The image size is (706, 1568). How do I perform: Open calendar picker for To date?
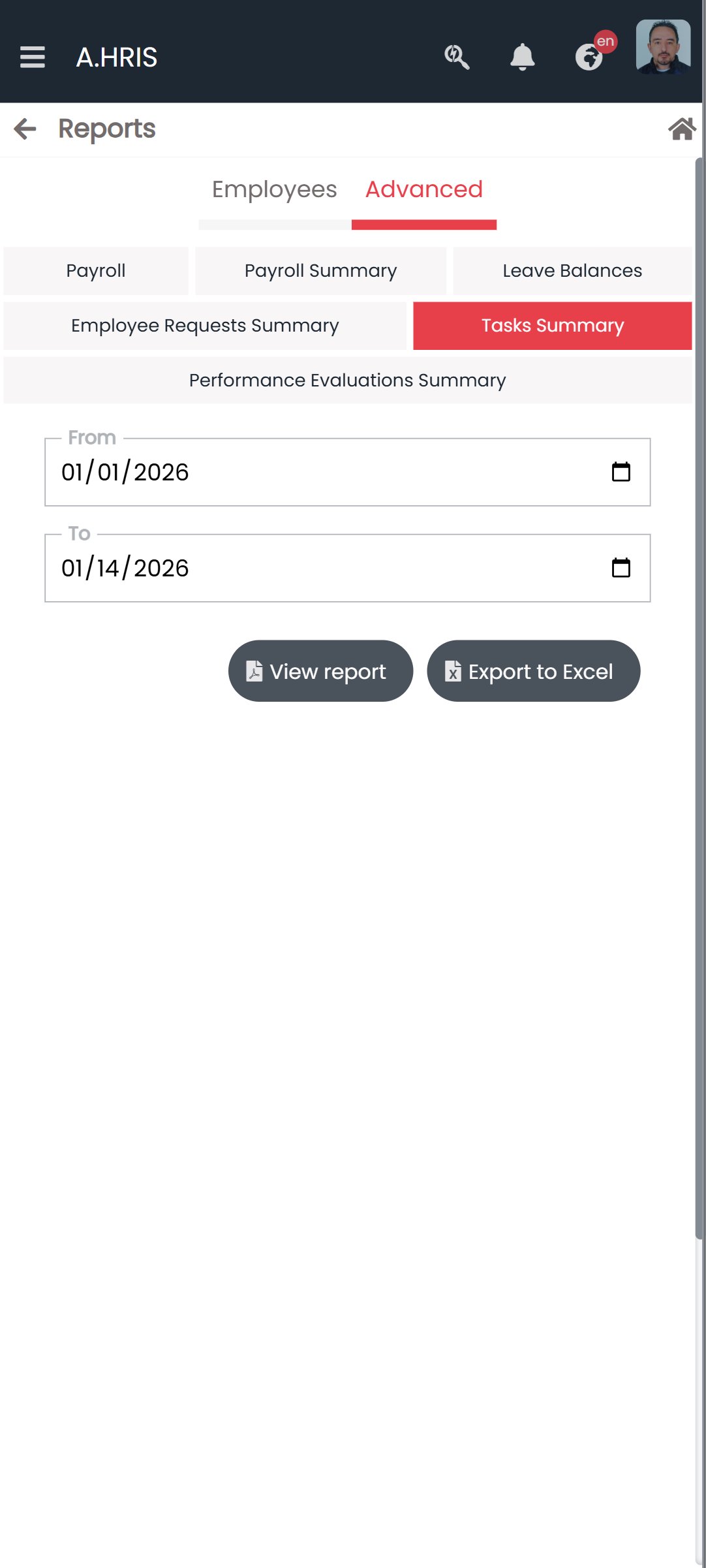(x=621, y=568)
